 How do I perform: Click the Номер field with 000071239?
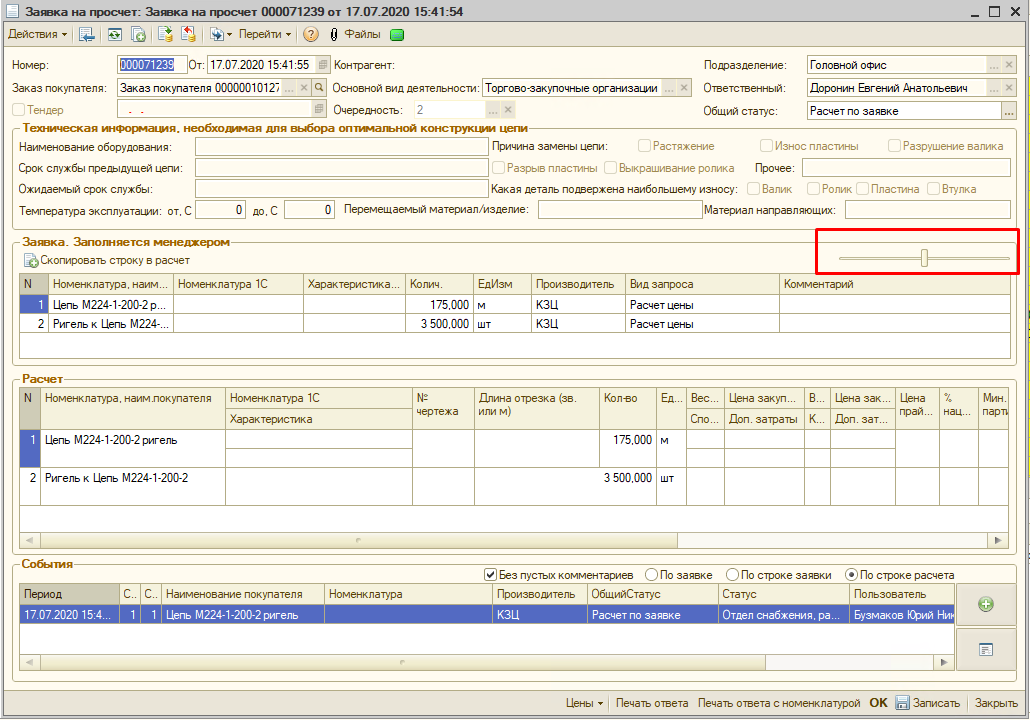[152, 65]
